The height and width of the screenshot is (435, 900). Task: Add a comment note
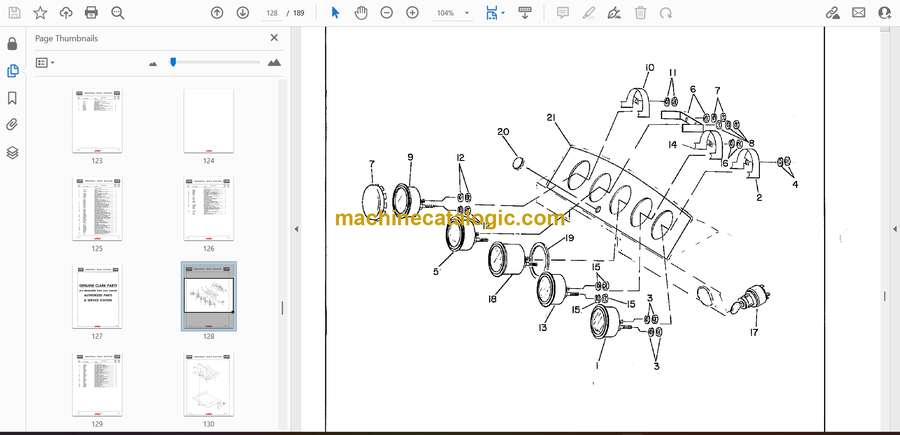[x=562, y=13]
